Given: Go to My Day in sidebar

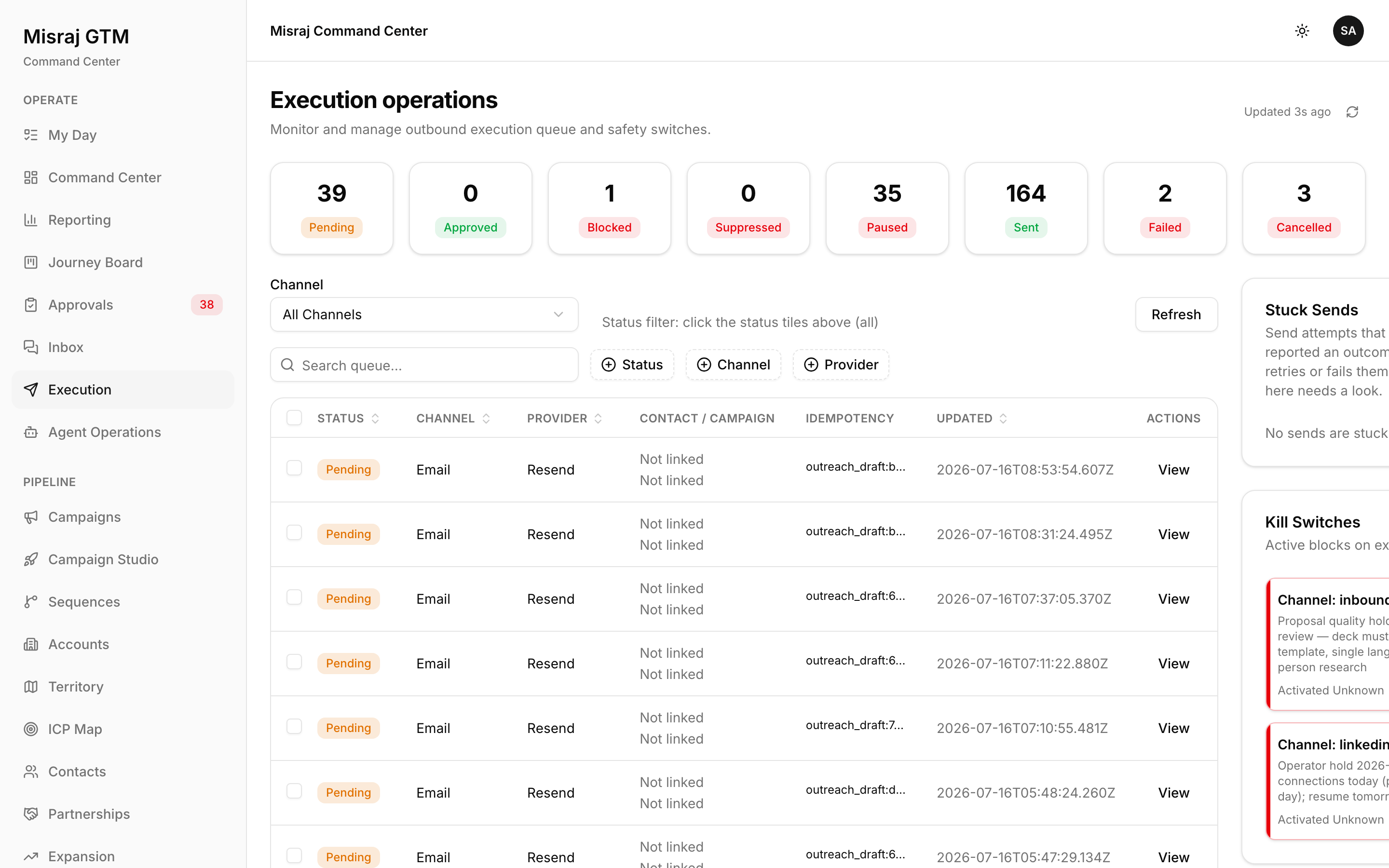Looking at the screenshot, I should point(123,135).
